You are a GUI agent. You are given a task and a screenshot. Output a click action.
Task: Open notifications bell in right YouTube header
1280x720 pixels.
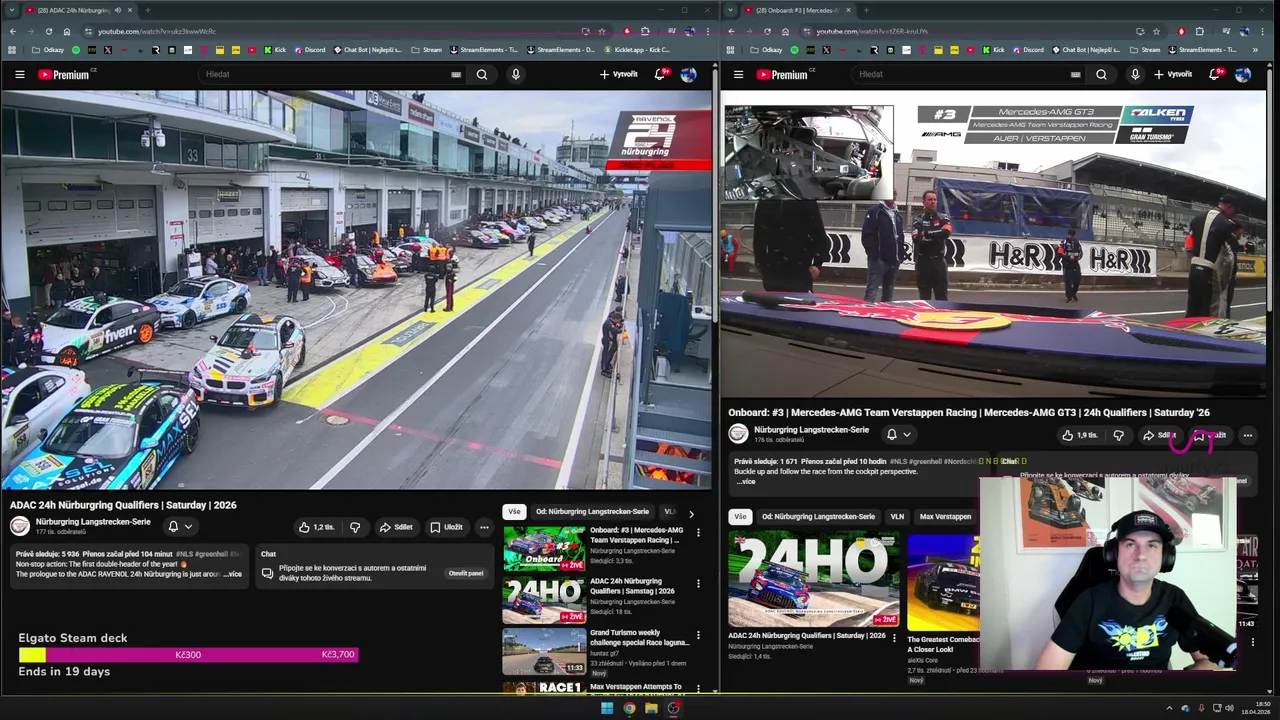click(1215, 74)
